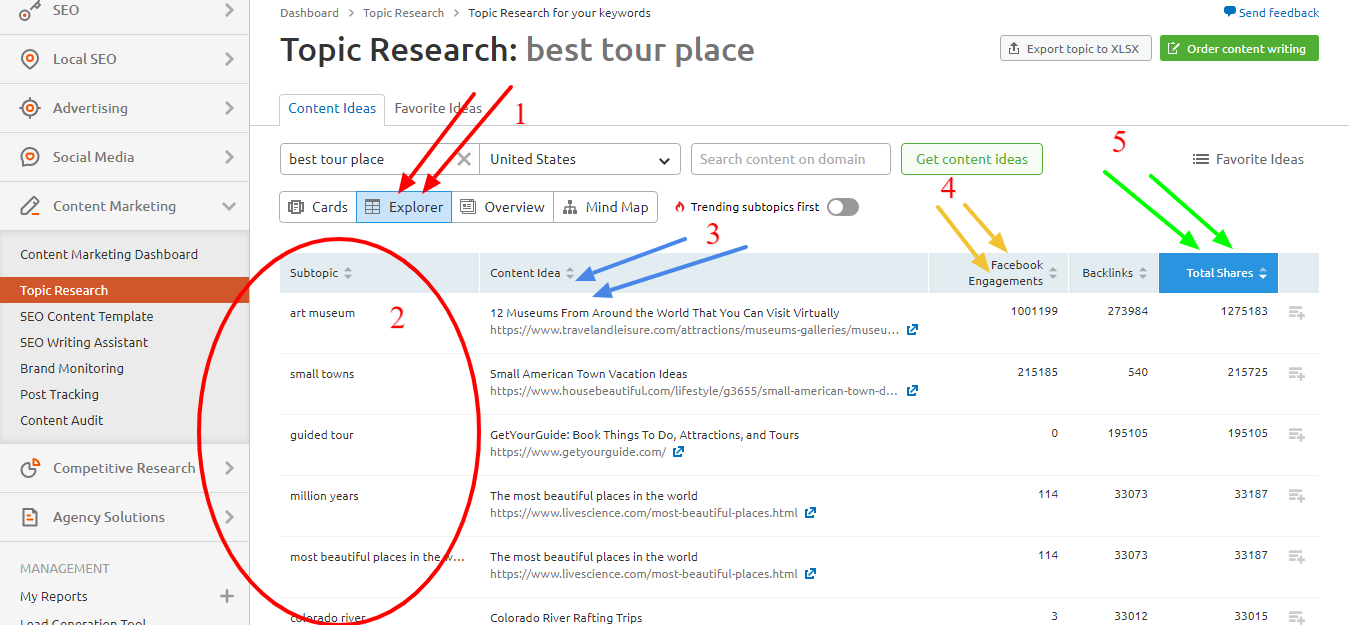Click the plus icon beside My Reports
Viewport: 1349px width, 625px height.
coord(227,596)
